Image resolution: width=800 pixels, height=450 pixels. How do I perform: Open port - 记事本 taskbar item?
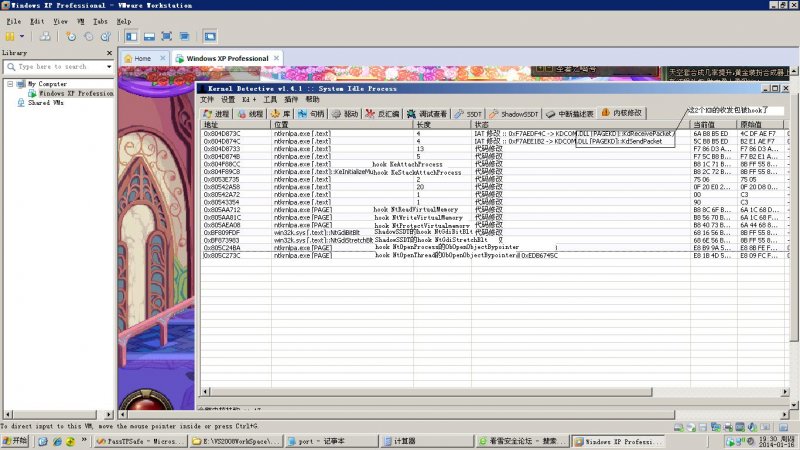click(331, 441)
